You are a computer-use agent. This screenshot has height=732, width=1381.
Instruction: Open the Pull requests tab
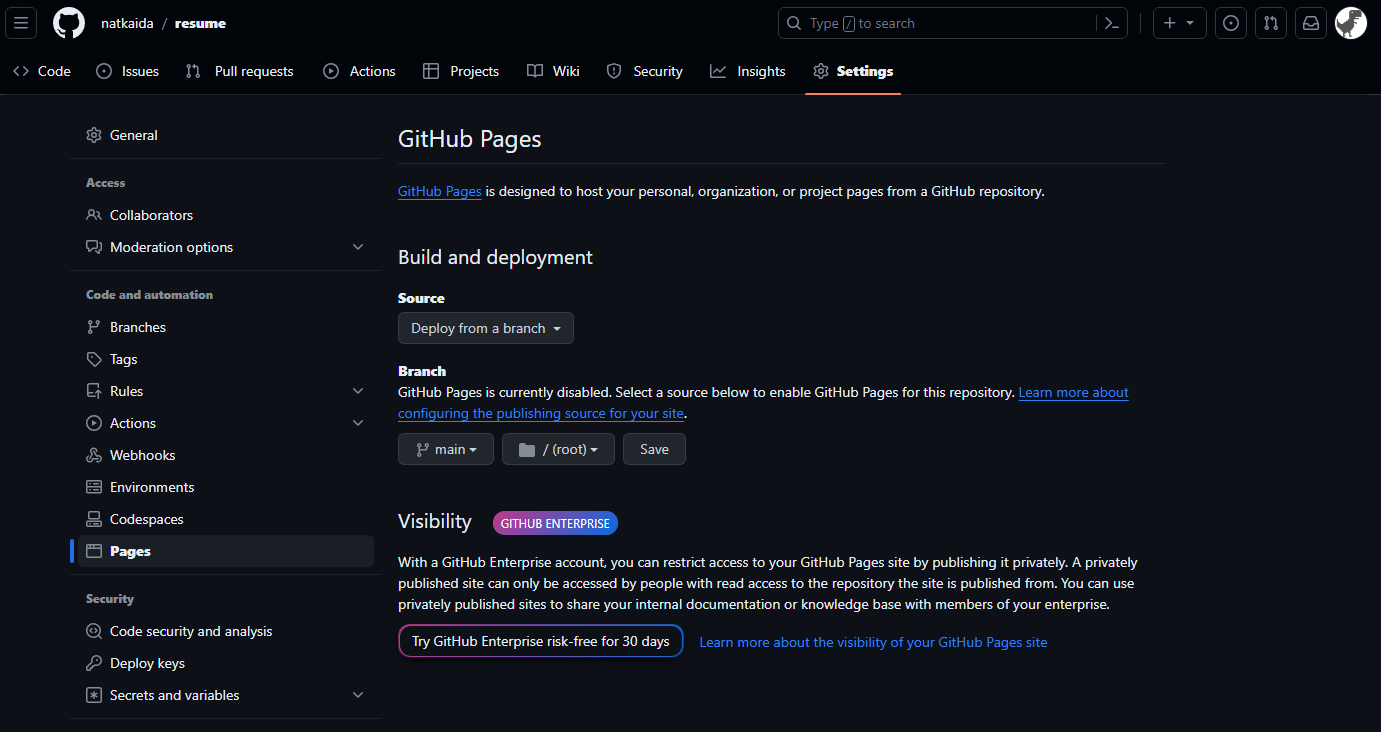(x=240, y=71)
